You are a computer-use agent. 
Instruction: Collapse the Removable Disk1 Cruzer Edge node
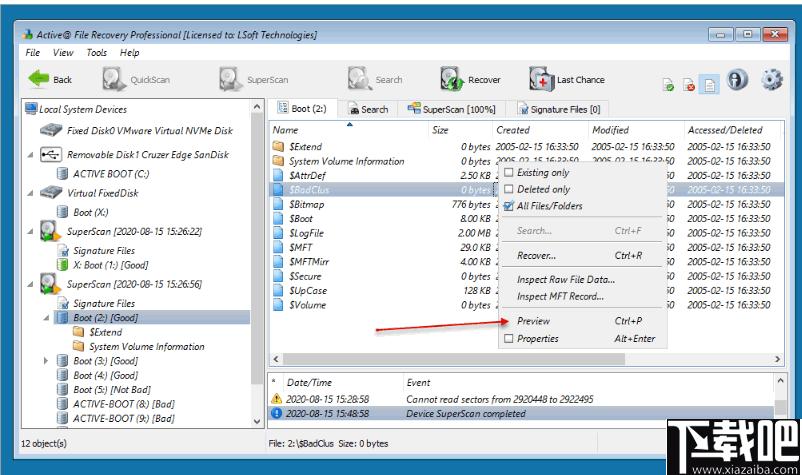(x=30, y=155)
